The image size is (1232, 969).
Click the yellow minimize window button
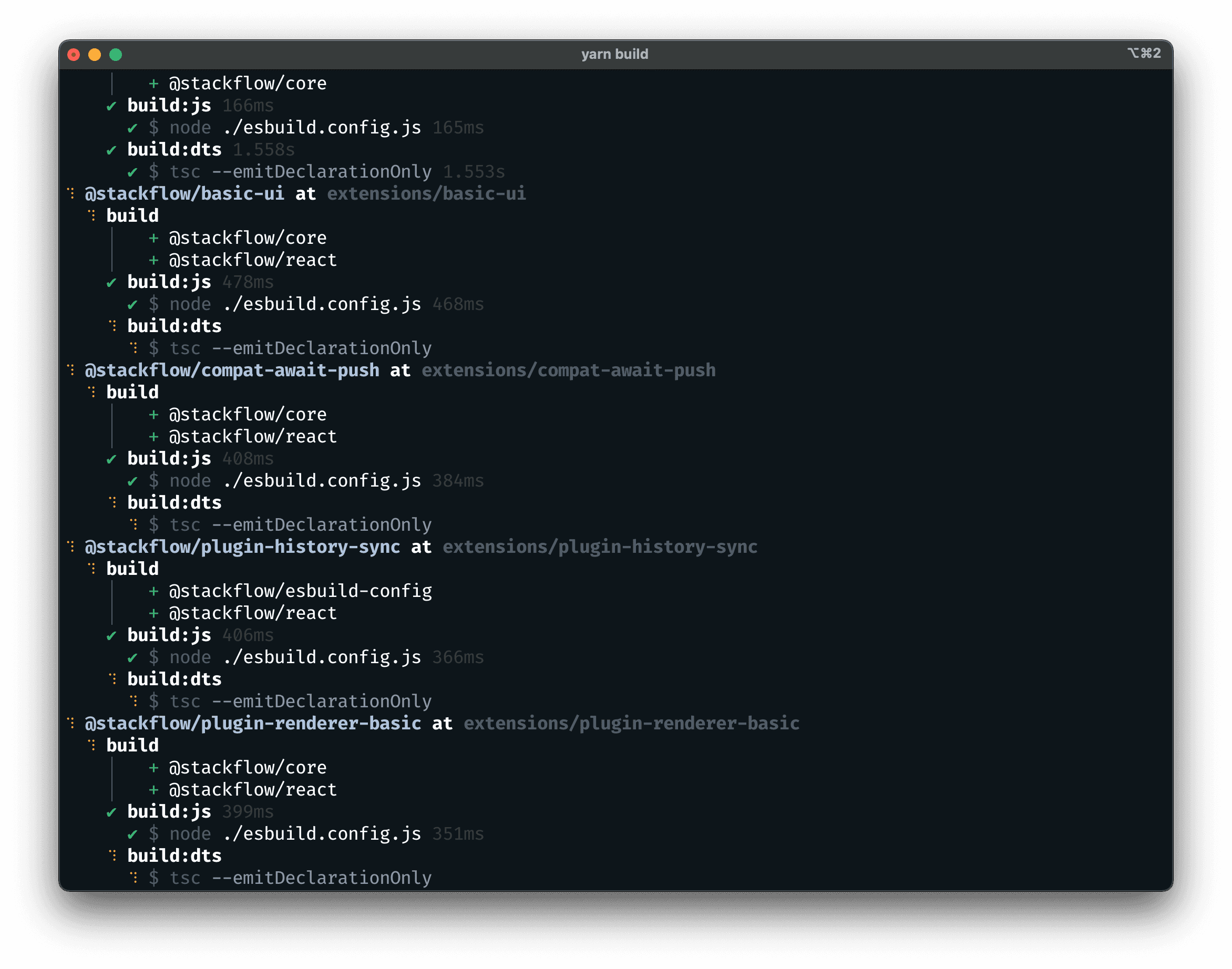(x=95, y=55)
